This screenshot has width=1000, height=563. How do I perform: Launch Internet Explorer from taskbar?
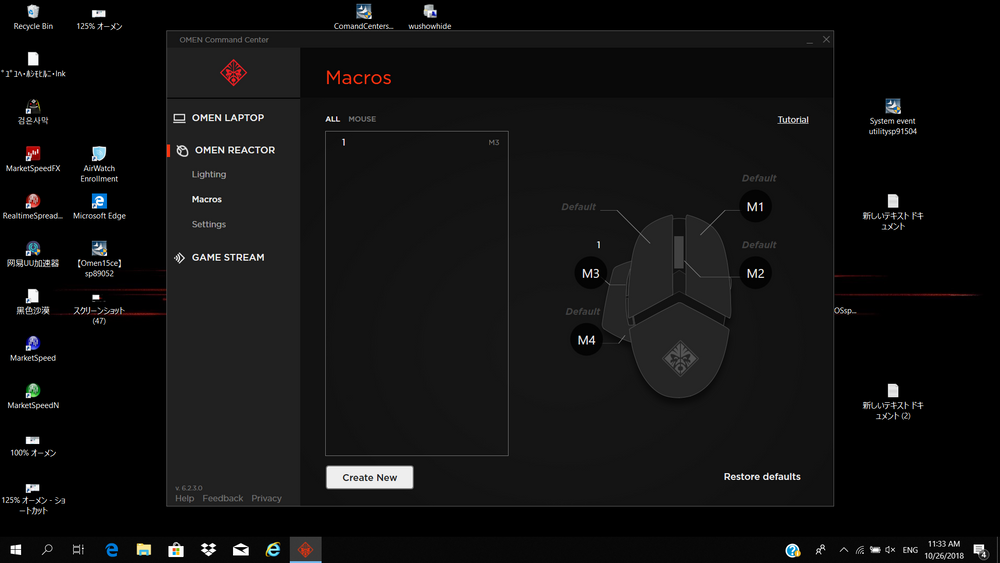(x=273, y=550)
